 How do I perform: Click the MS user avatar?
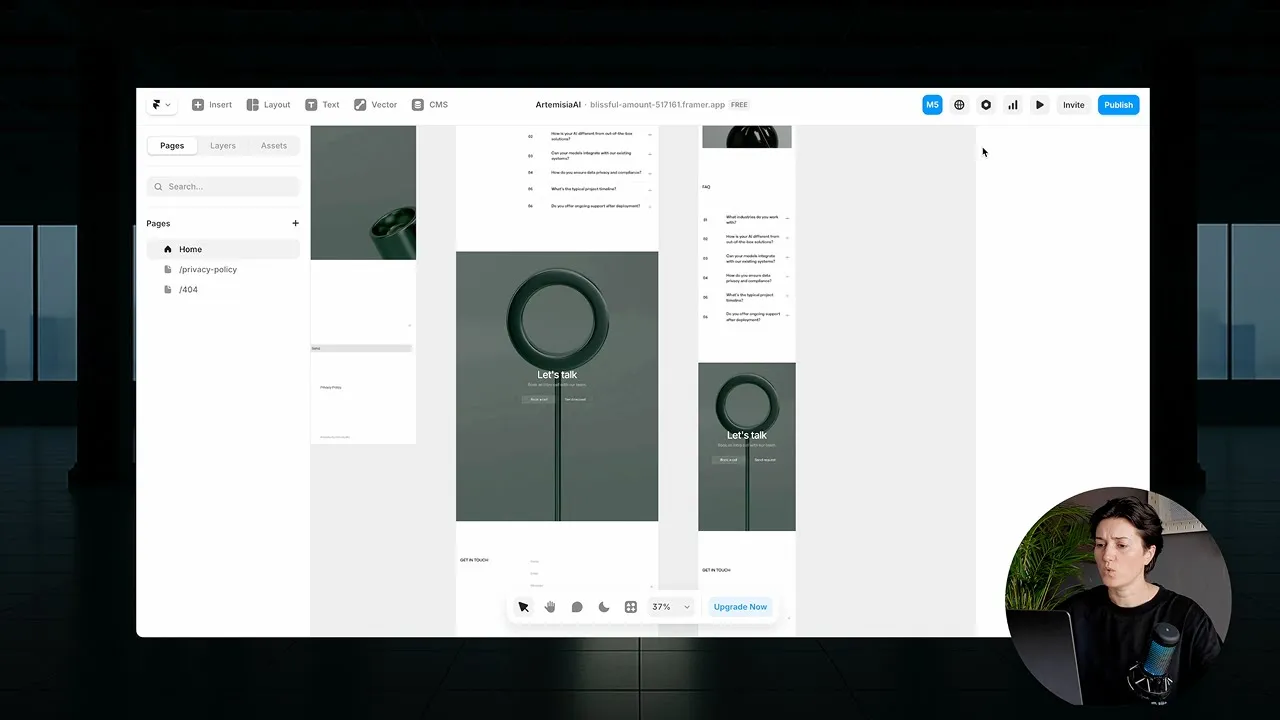[932, 105]
